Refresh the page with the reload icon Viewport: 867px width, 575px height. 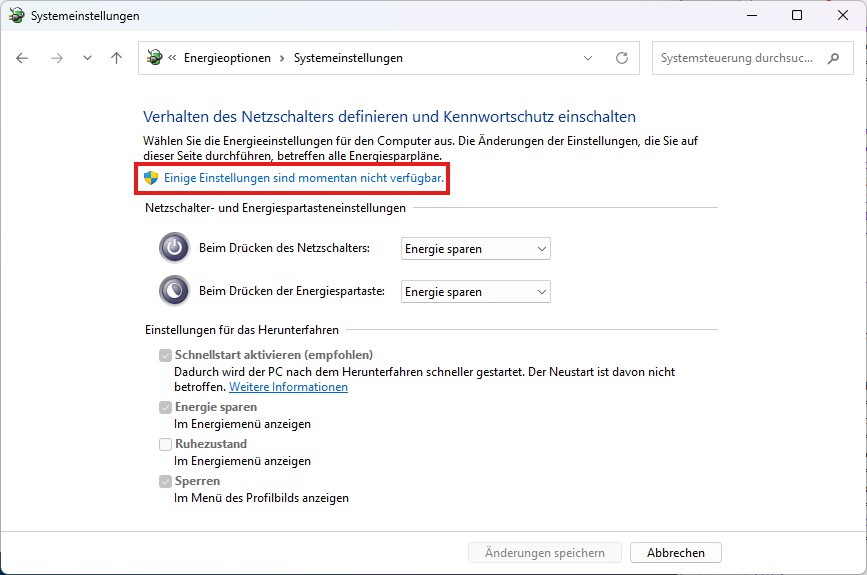pyautogui.click(x=622, y=58)
